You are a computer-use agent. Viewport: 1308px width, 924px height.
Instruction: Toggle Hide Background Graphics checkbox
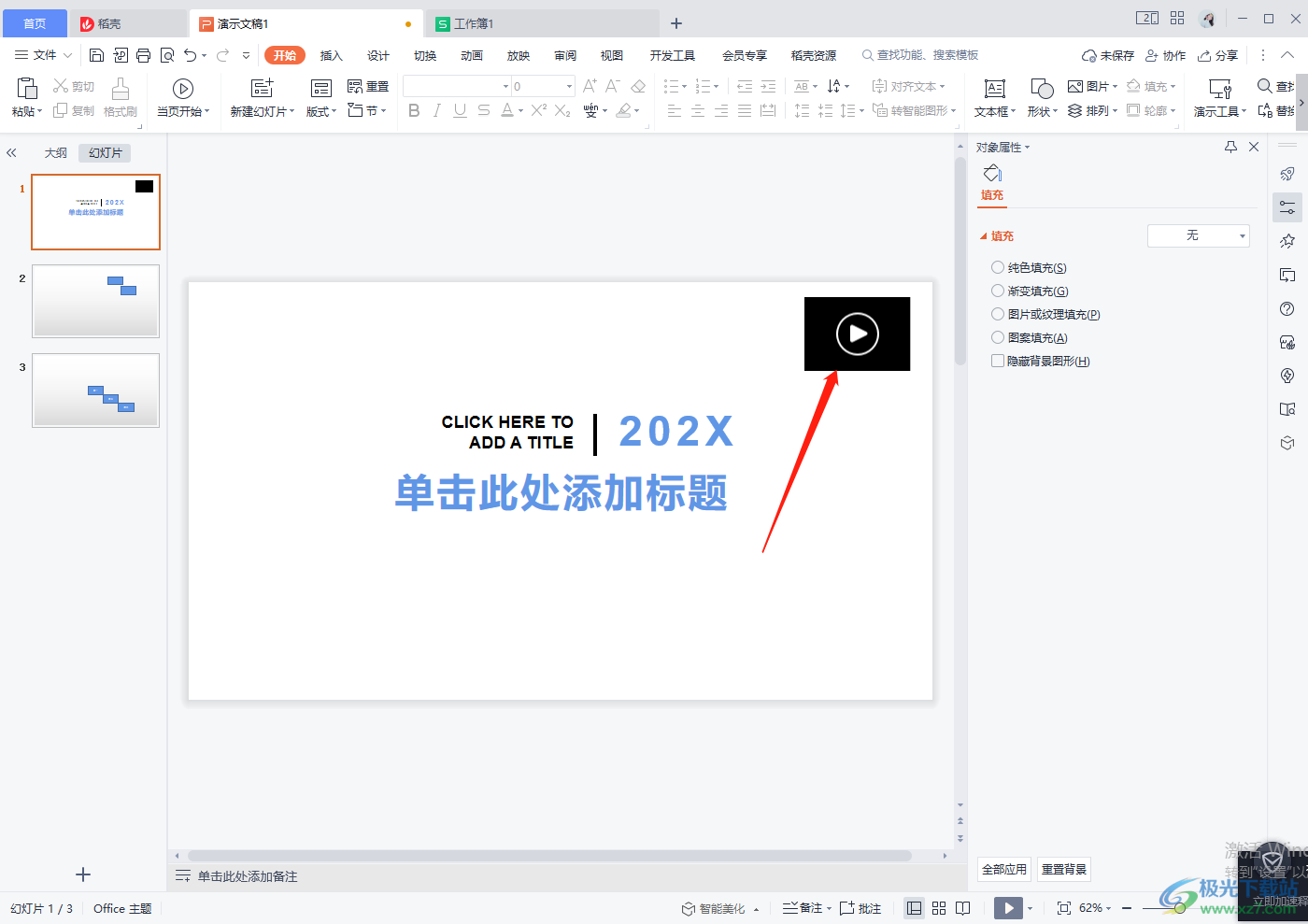click(x=998, y=361)
